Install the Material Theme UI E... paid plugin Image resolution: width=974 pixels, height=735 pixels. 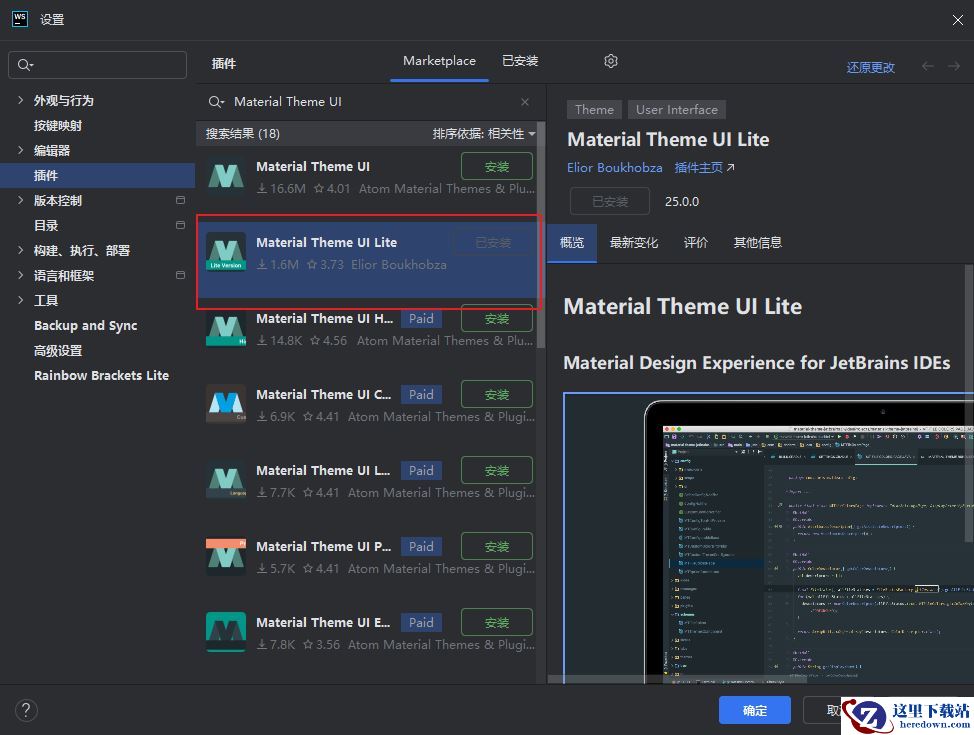(497, 622)
